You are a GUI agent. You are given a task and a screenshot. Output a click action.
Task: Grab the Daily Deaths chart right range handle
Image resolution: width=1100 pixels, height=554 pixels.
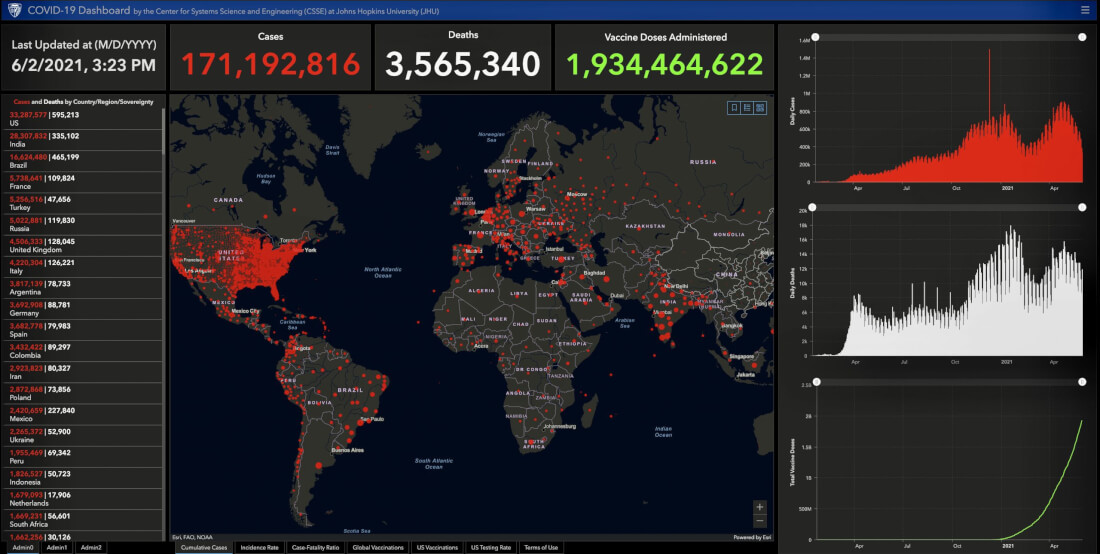tap(1082, 207)
